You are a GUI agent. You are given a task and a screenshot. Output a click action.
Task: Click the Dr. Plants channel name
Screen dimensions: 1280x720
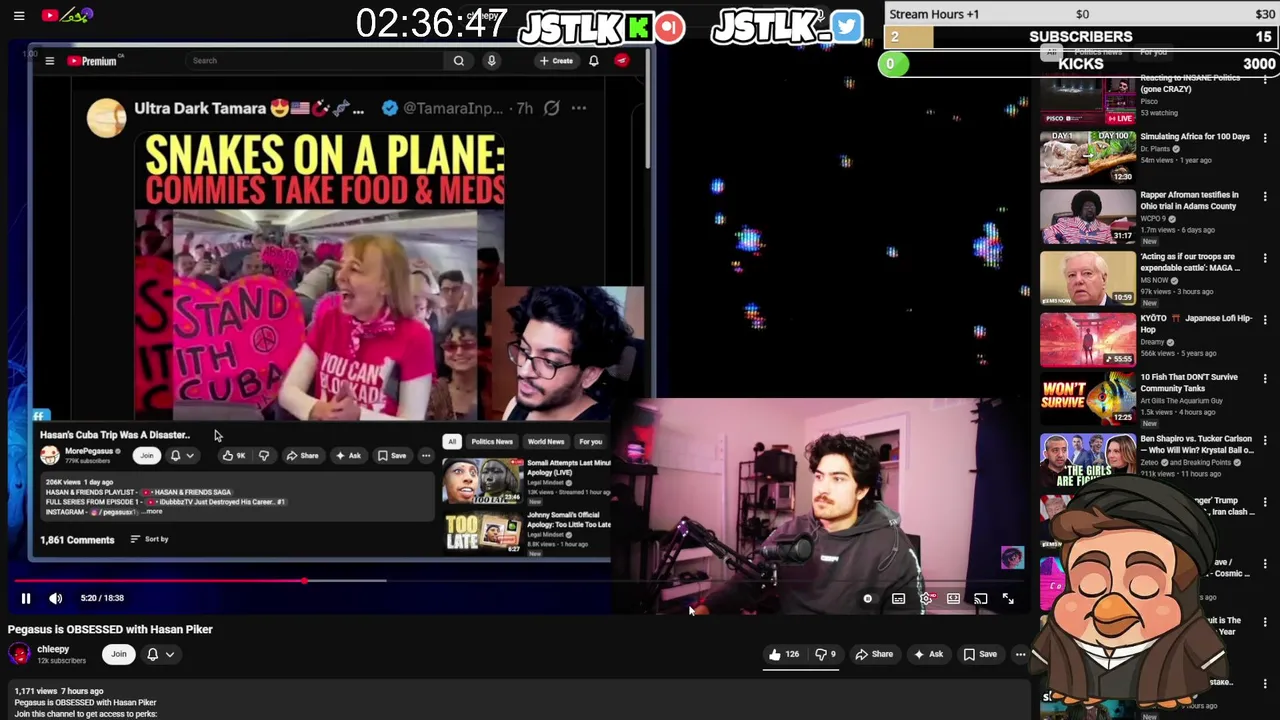tap(1156, 149)
